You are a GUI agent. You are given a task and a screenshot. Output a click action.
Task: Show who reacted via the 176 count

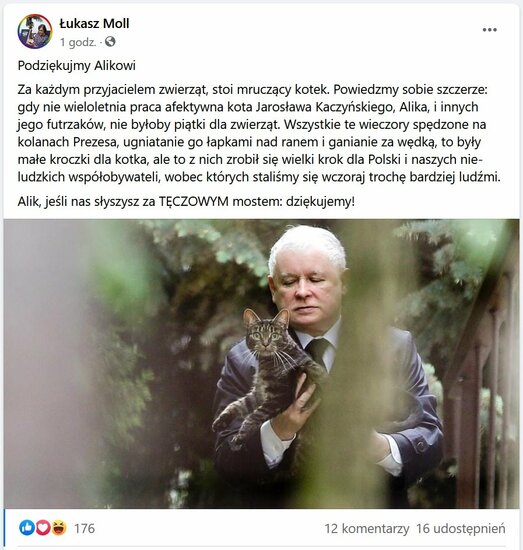click(84, 528)
